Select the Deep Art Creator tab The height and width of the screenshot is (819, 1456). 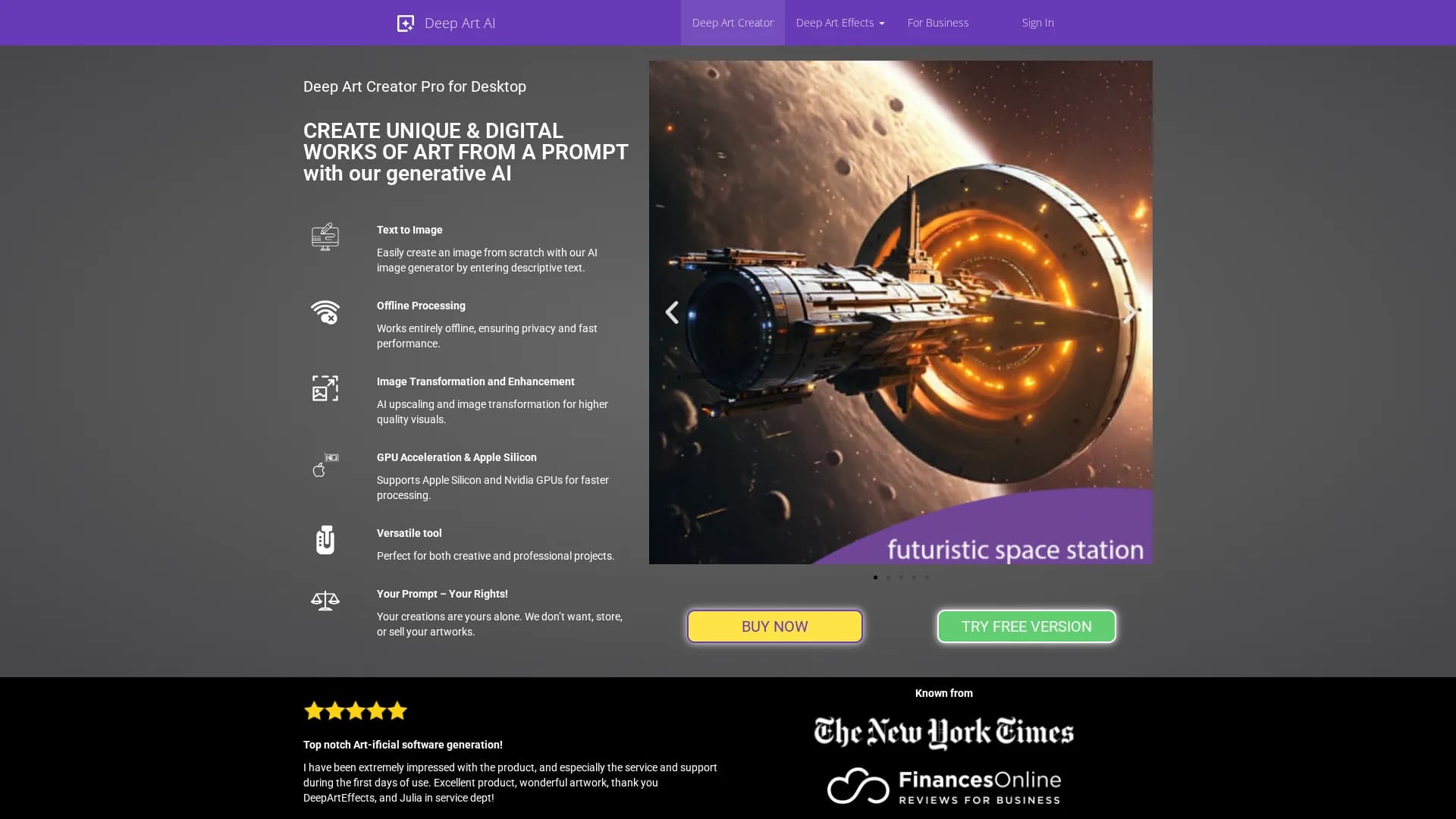(733, 23)
